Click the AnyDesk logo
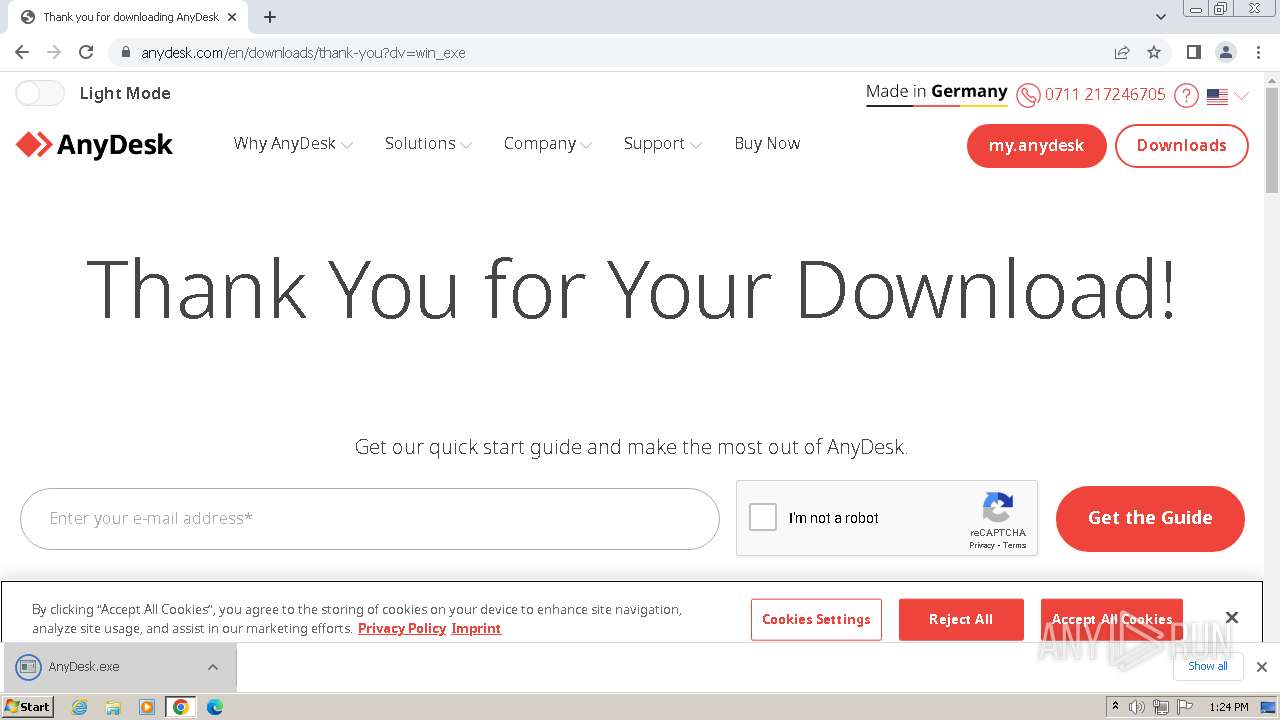This screenshot has height=720, width=1280. (95, 145)
